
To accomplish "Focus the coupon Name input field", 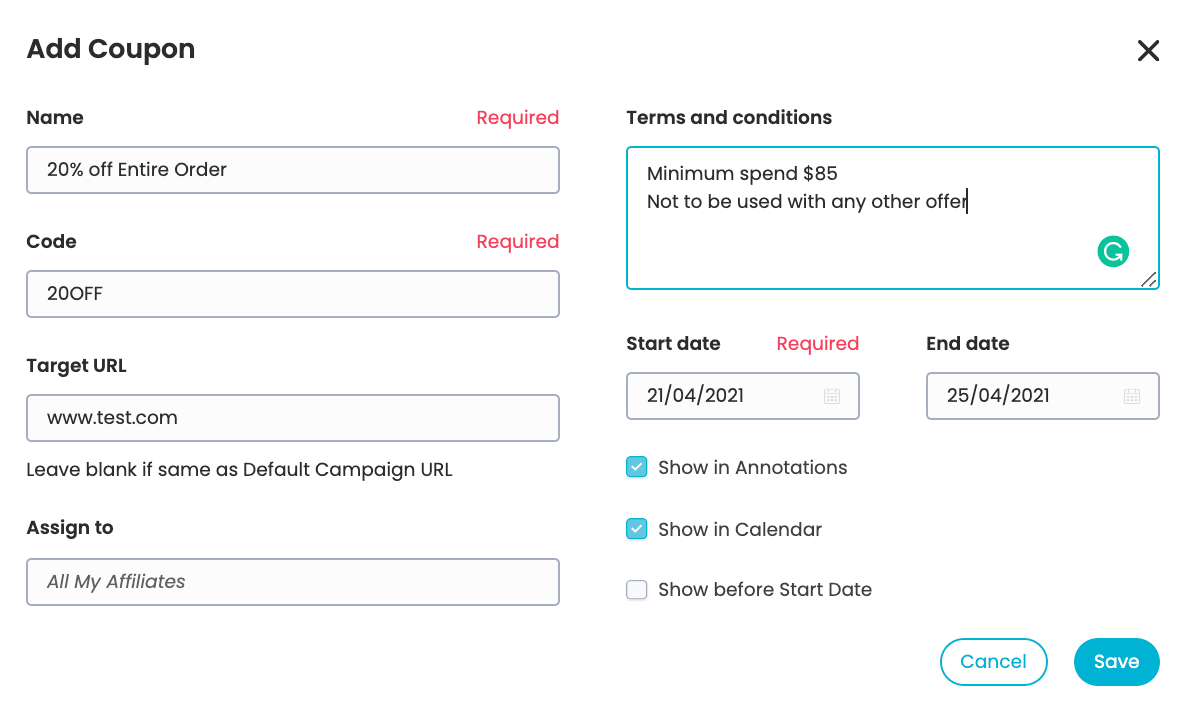I will click(x=293, y=170).
